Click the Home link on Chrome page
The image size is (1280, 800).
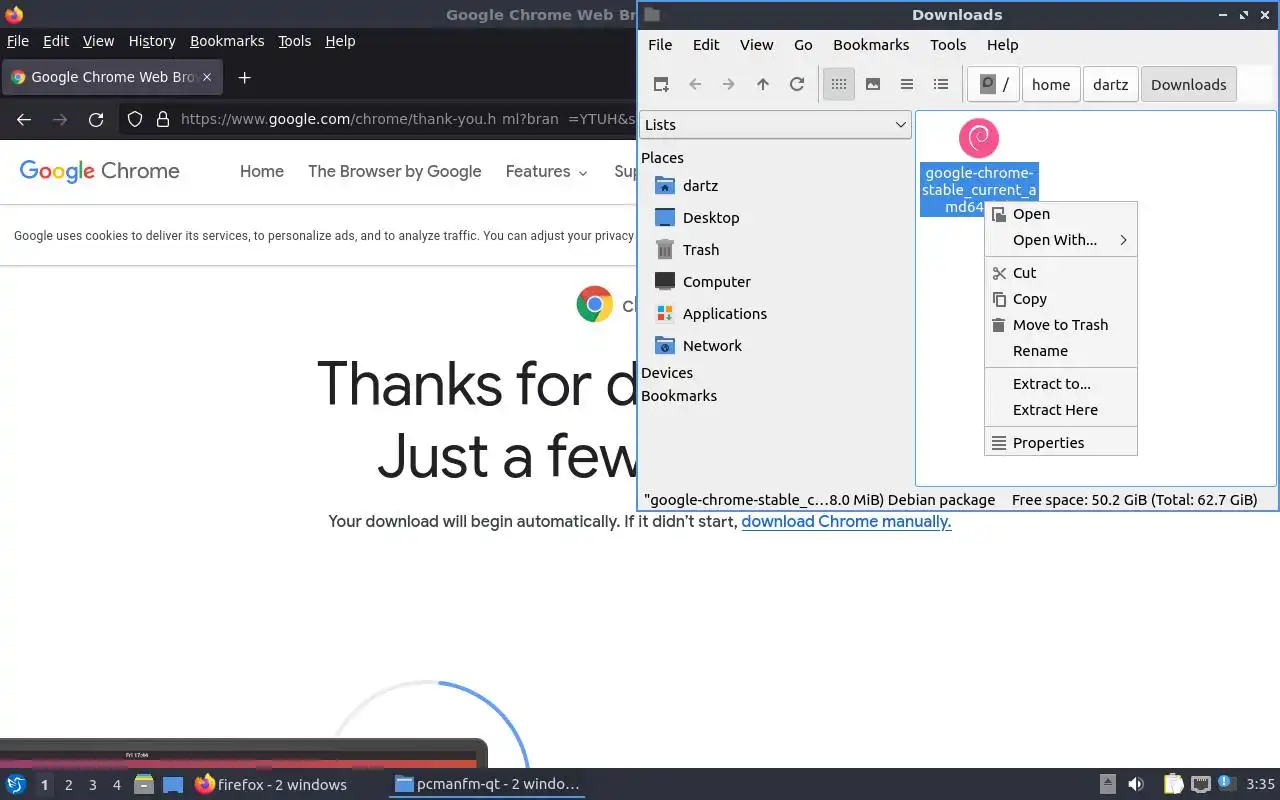(x=262, y=171)
